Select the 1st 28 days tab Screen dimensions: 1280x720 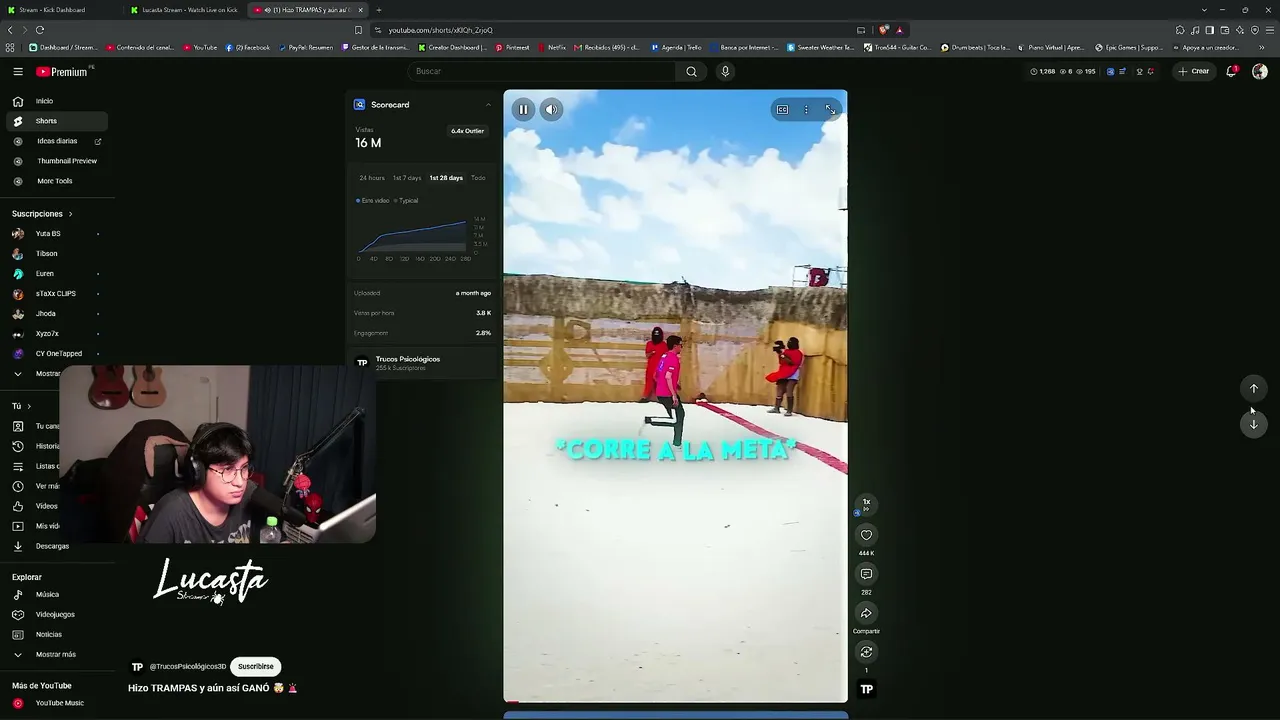pyautogui.click(x=446, y=178)
